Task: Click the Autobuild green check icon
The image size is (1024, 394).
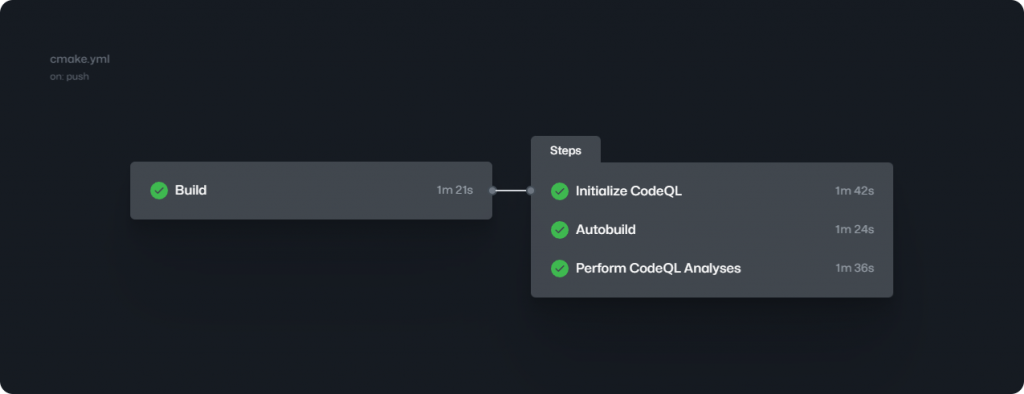Action: [x=560, y=230]
